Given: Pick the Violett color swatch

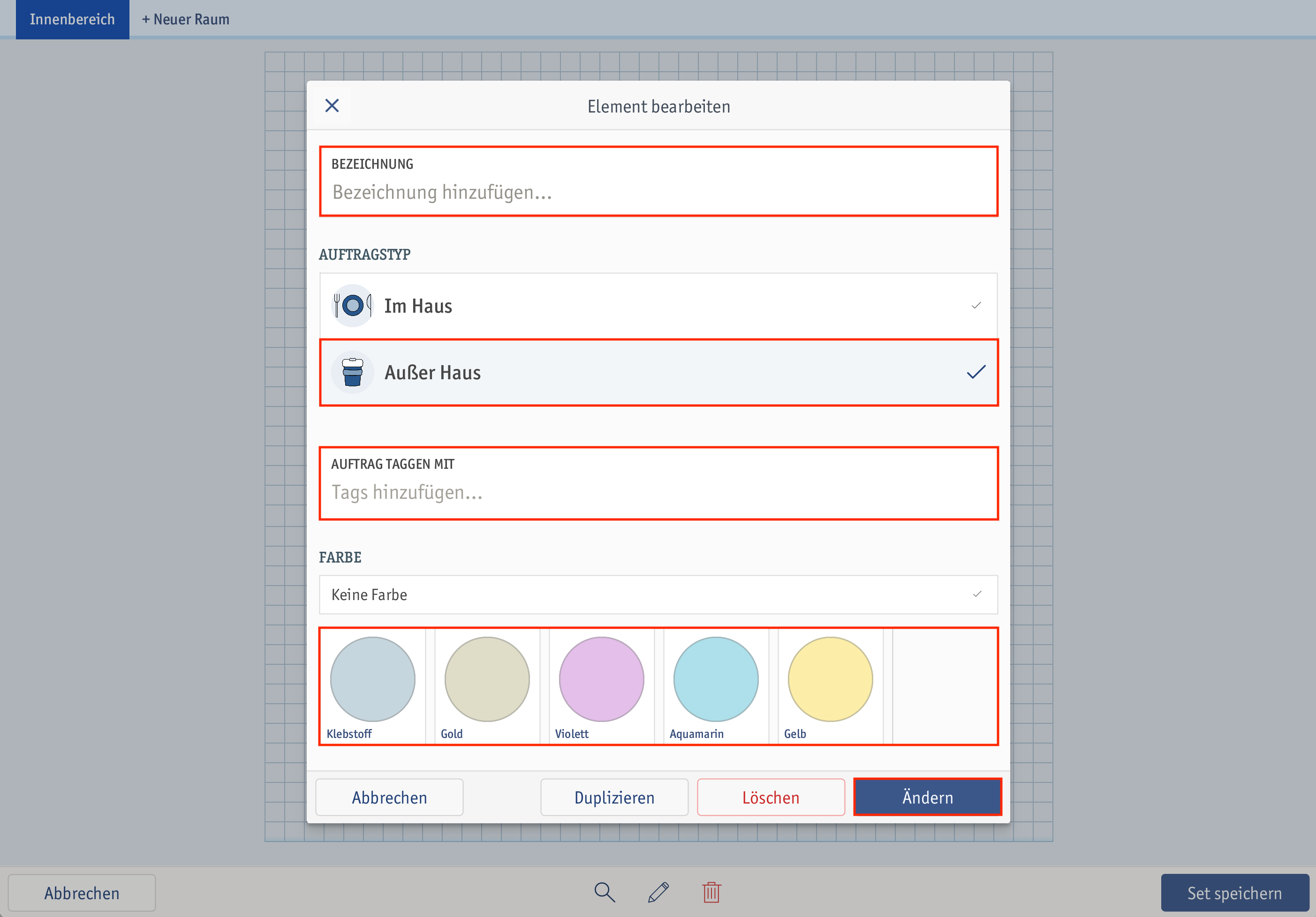Looking at the screenshot, I should [x=601, y=680].
